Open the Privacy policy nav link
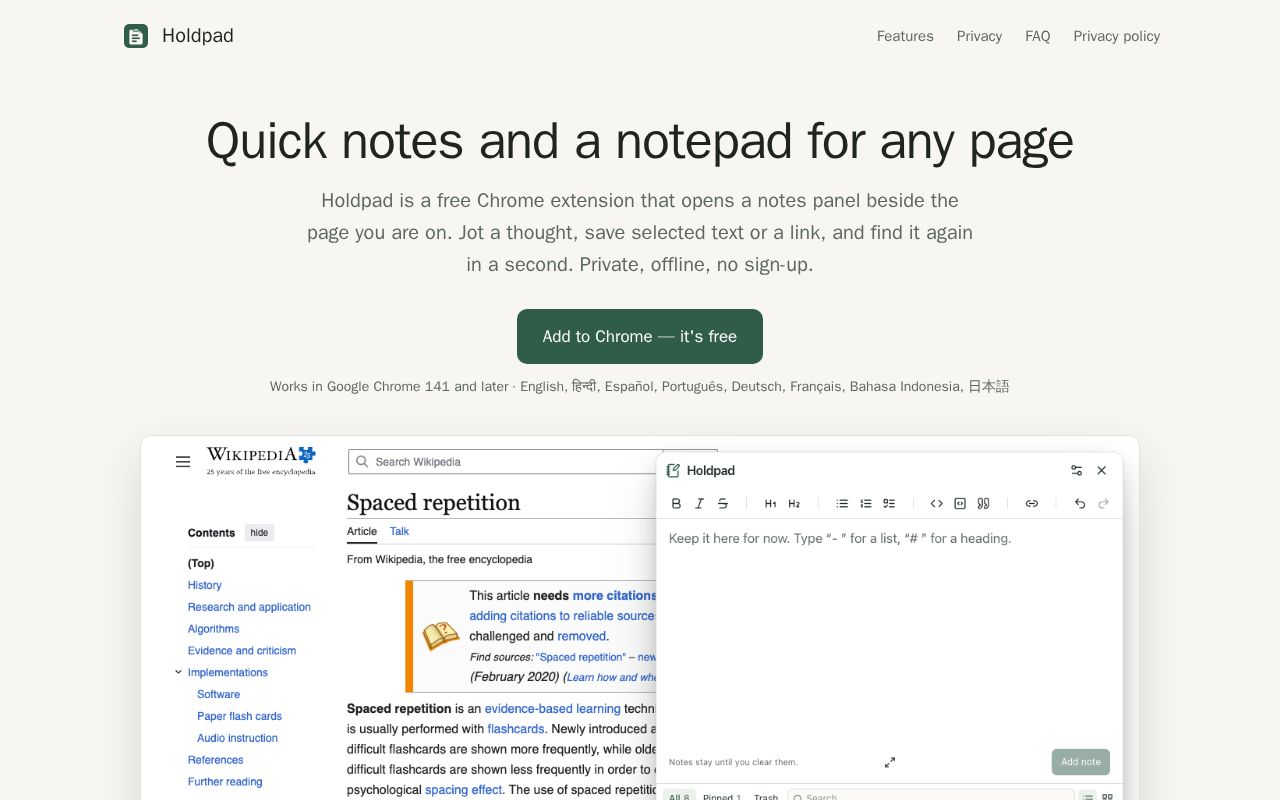 (1117, 36)
